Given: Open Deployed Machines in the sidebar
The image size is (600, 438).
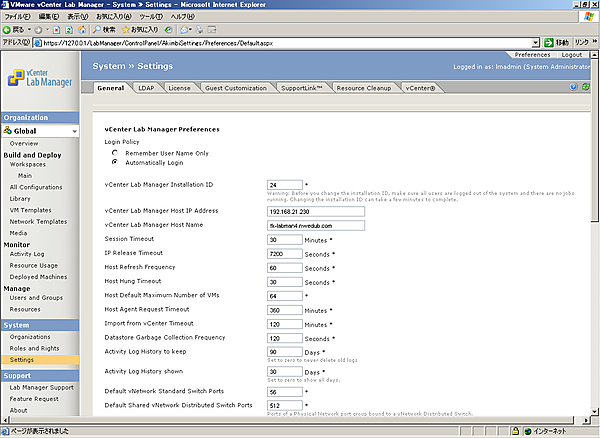Looking at the screenshot, I should coord(38,277).
